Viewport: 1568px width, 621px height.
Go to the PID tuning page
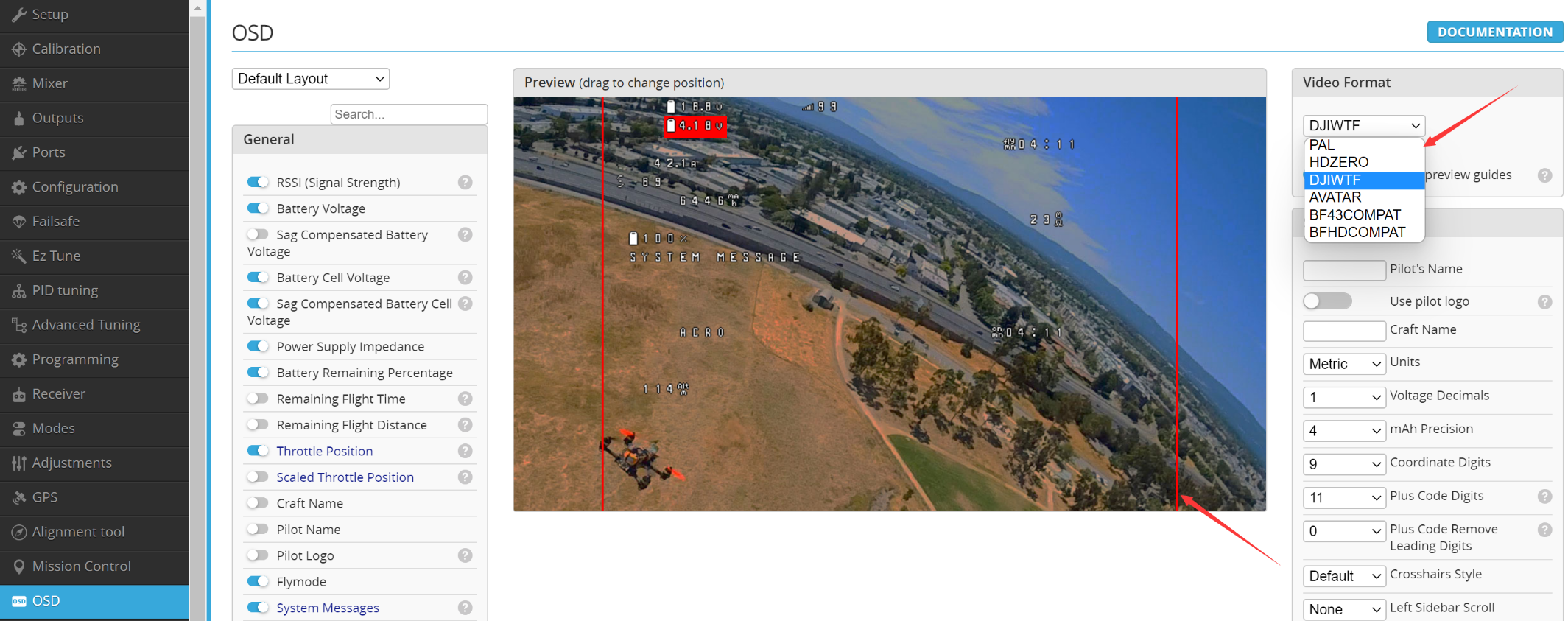point(65,290)
